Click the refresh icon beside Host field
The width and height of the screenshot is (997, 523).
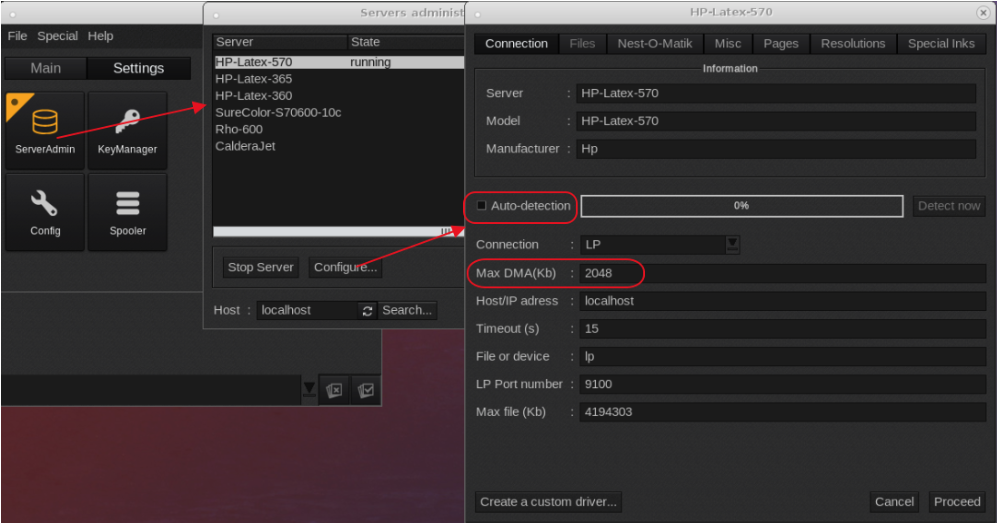367,311
